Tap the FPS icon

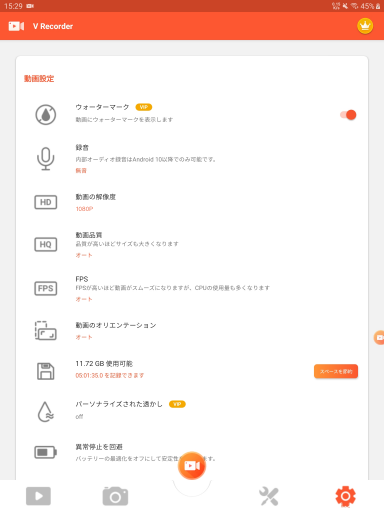(46, 288)
